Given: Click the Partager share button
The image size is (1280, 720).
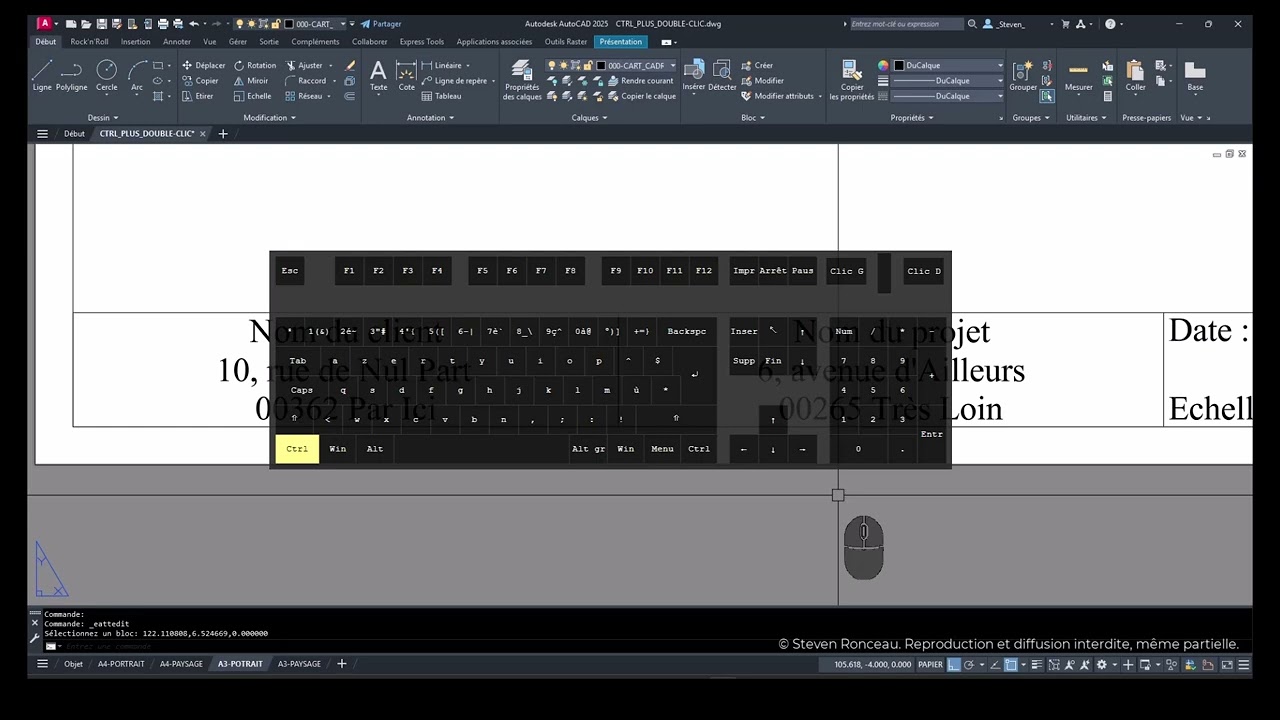Looking at the screenshot, I should tap(381, 24).
